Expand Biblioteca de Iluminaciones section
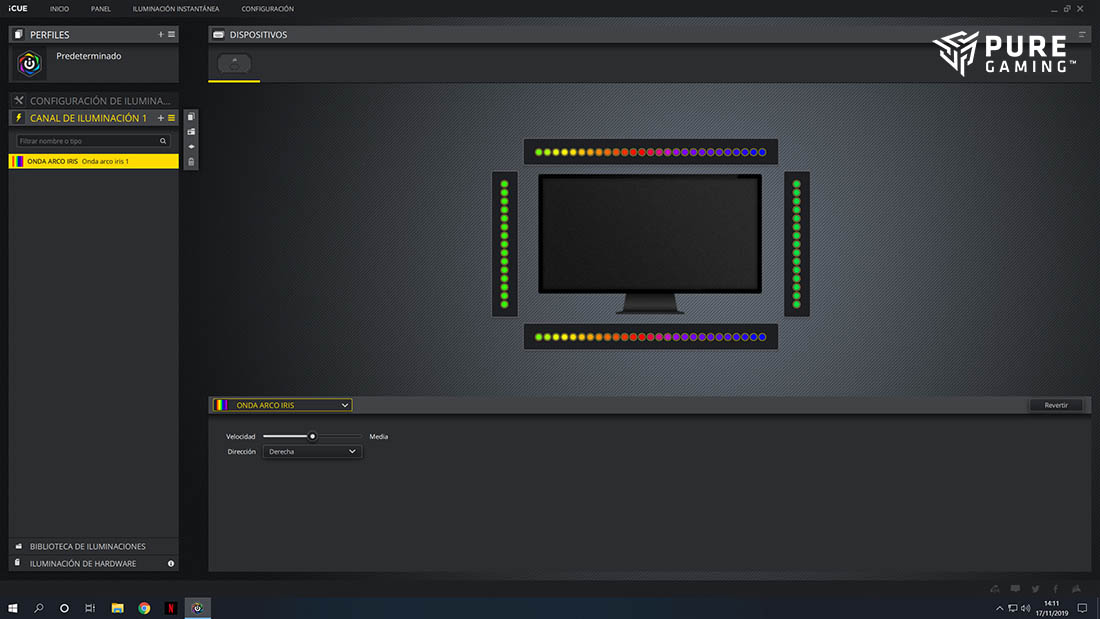 [88, 547]
